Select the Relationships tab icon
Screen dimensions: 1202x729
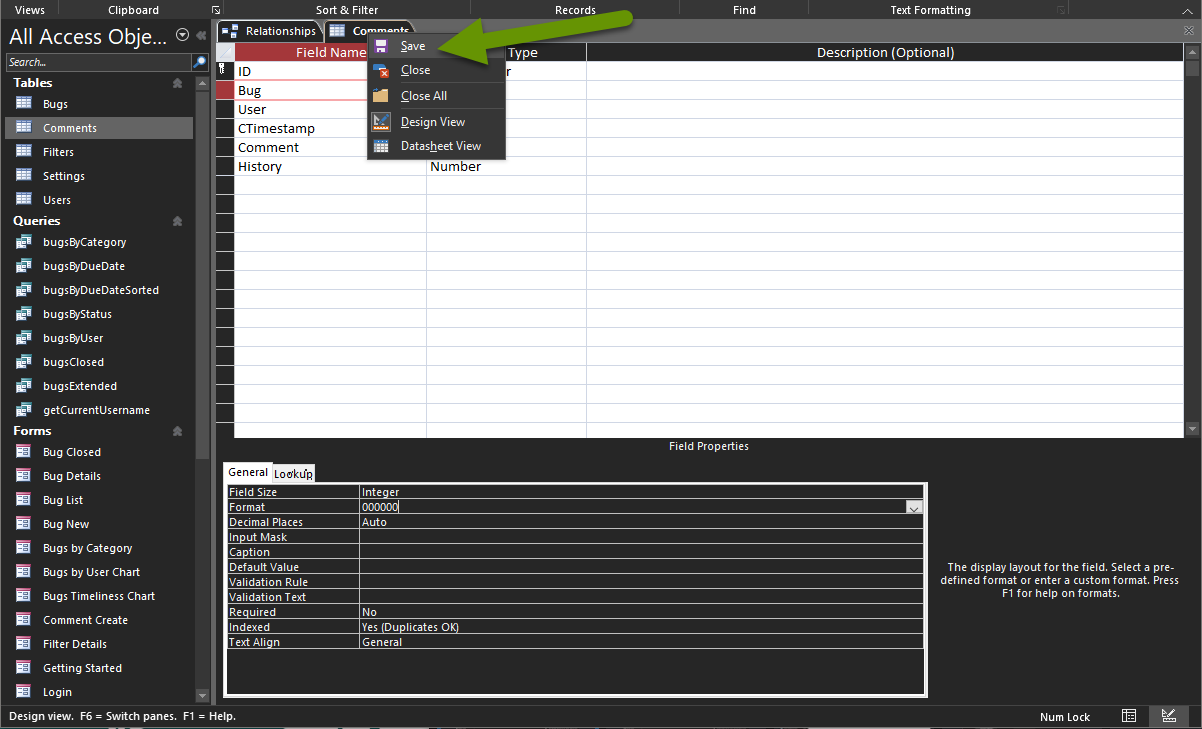(231, 30)
